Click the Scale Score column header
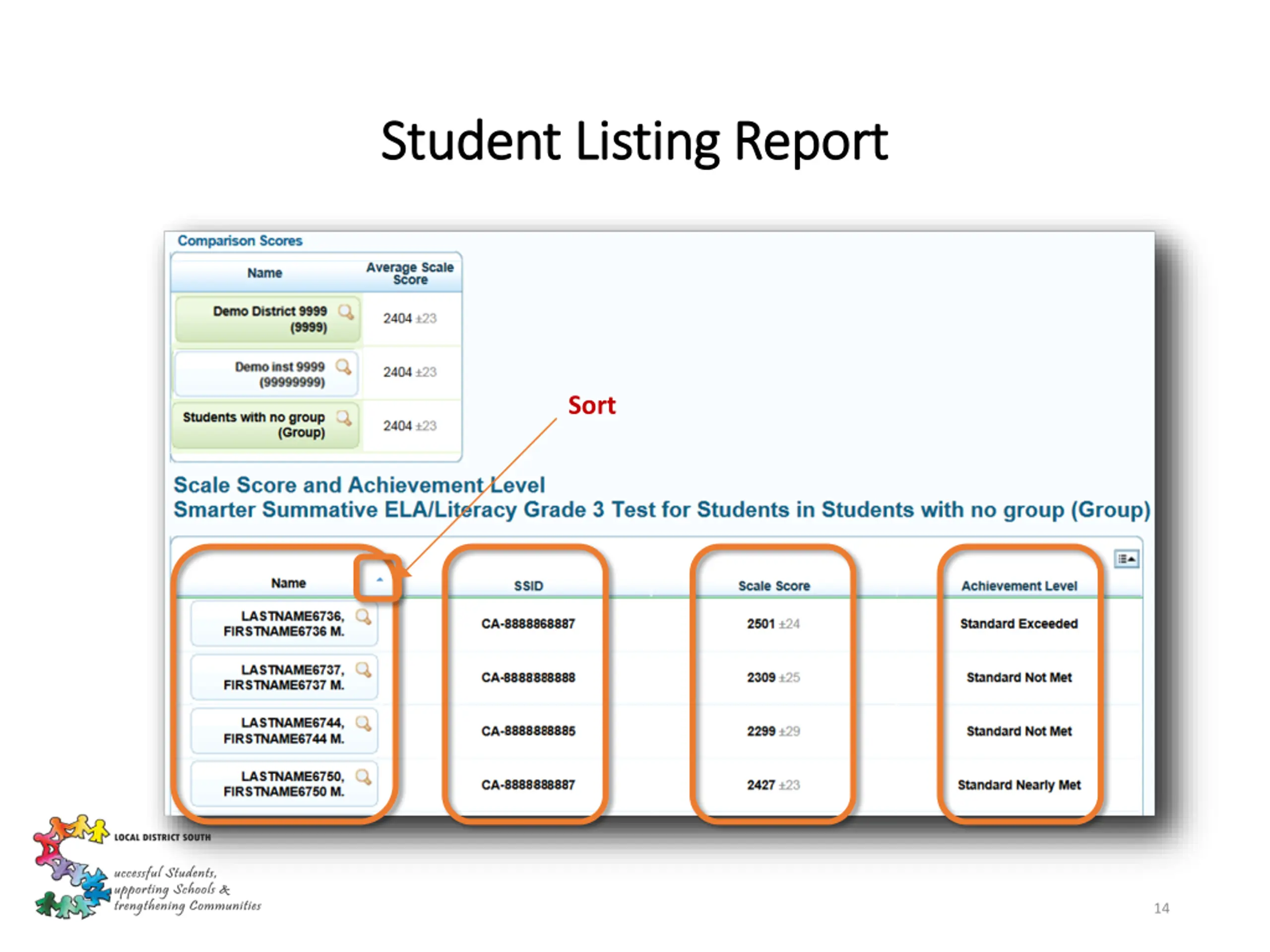This screenshot has width=1270, height=952. (774, 586)
